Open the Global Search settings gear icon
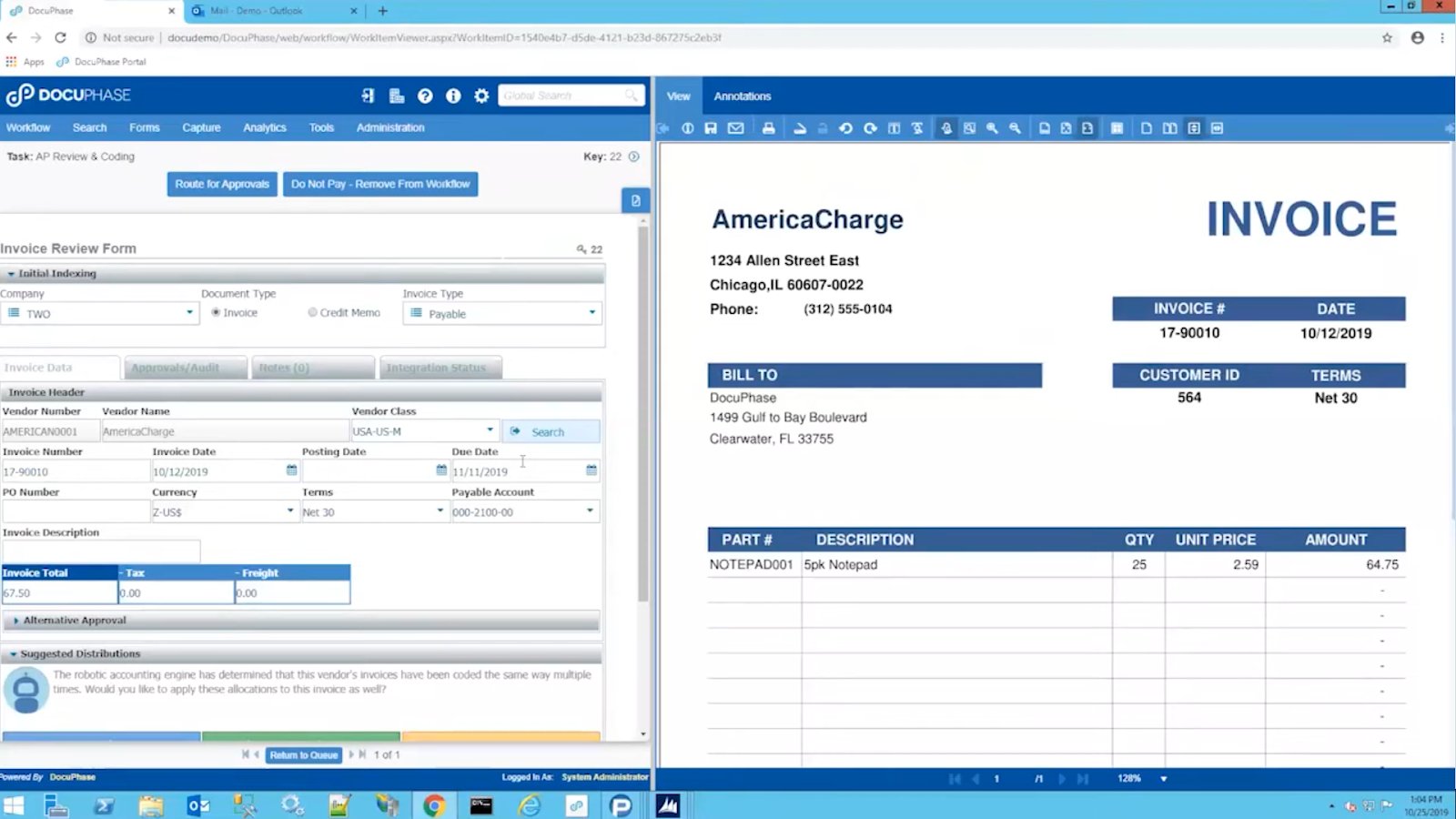1456x819 pixels. [x=482, y=95]
